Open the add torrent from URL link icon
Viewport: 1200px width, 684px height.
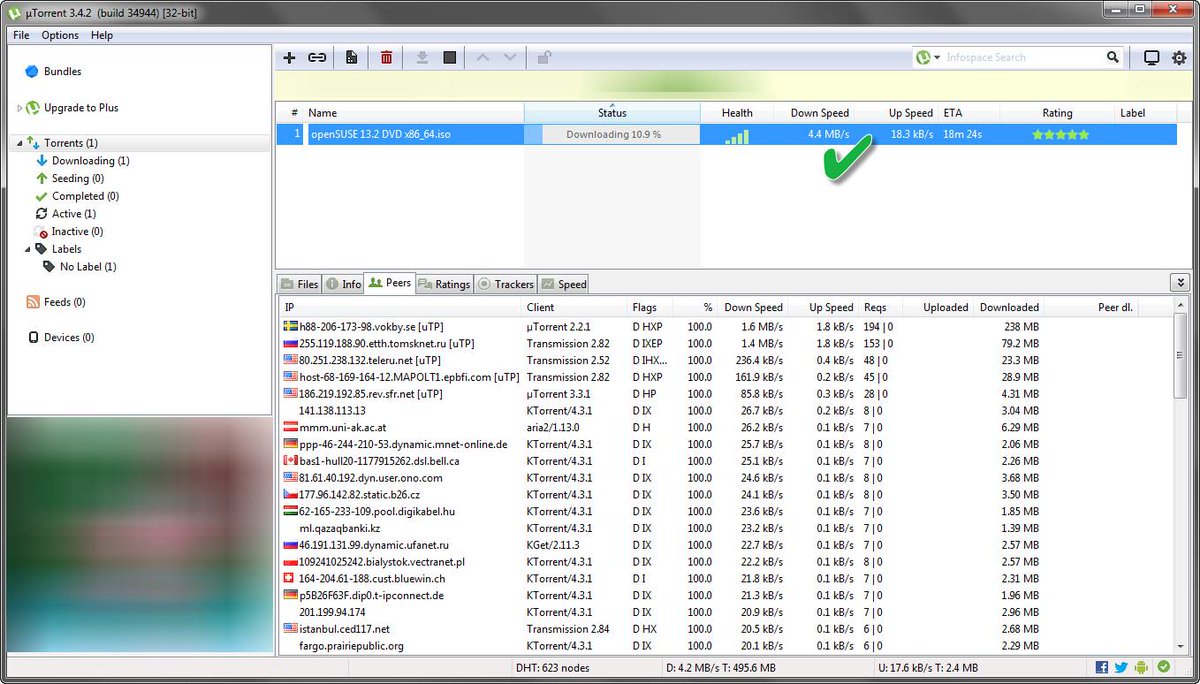point(317,57)
